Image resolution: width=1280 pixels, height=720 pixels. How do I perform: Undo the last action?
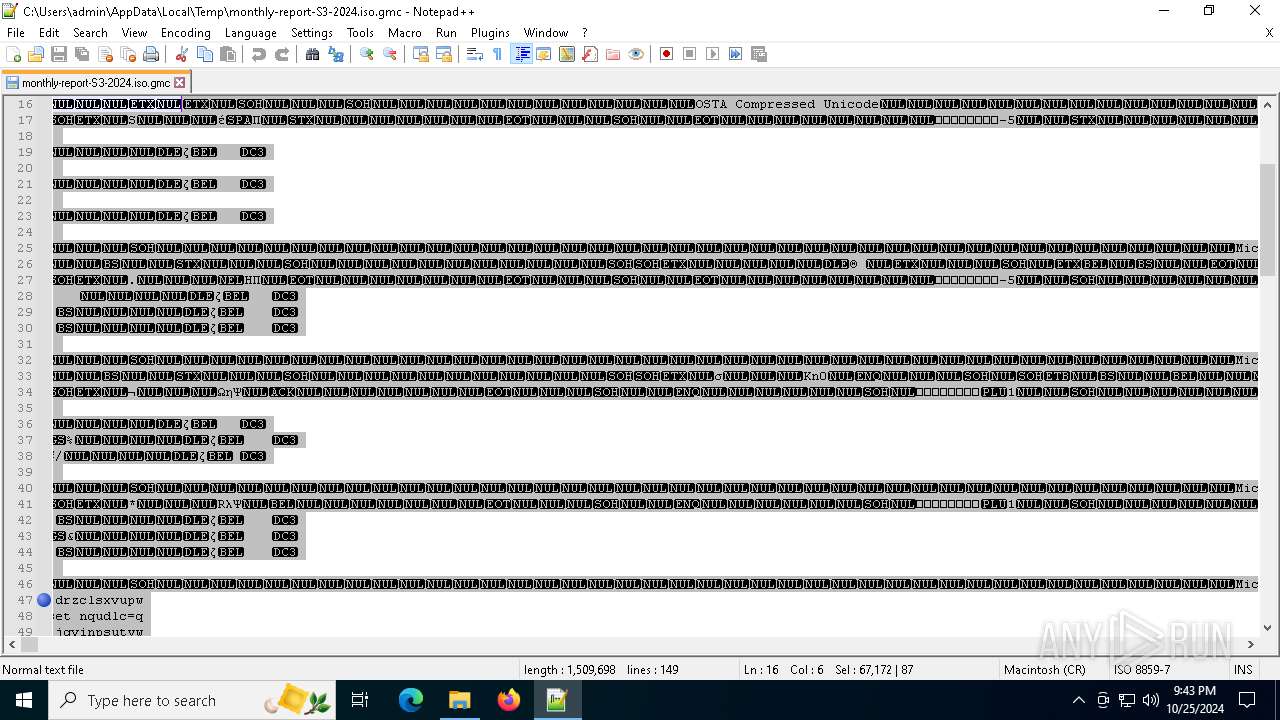259,54
